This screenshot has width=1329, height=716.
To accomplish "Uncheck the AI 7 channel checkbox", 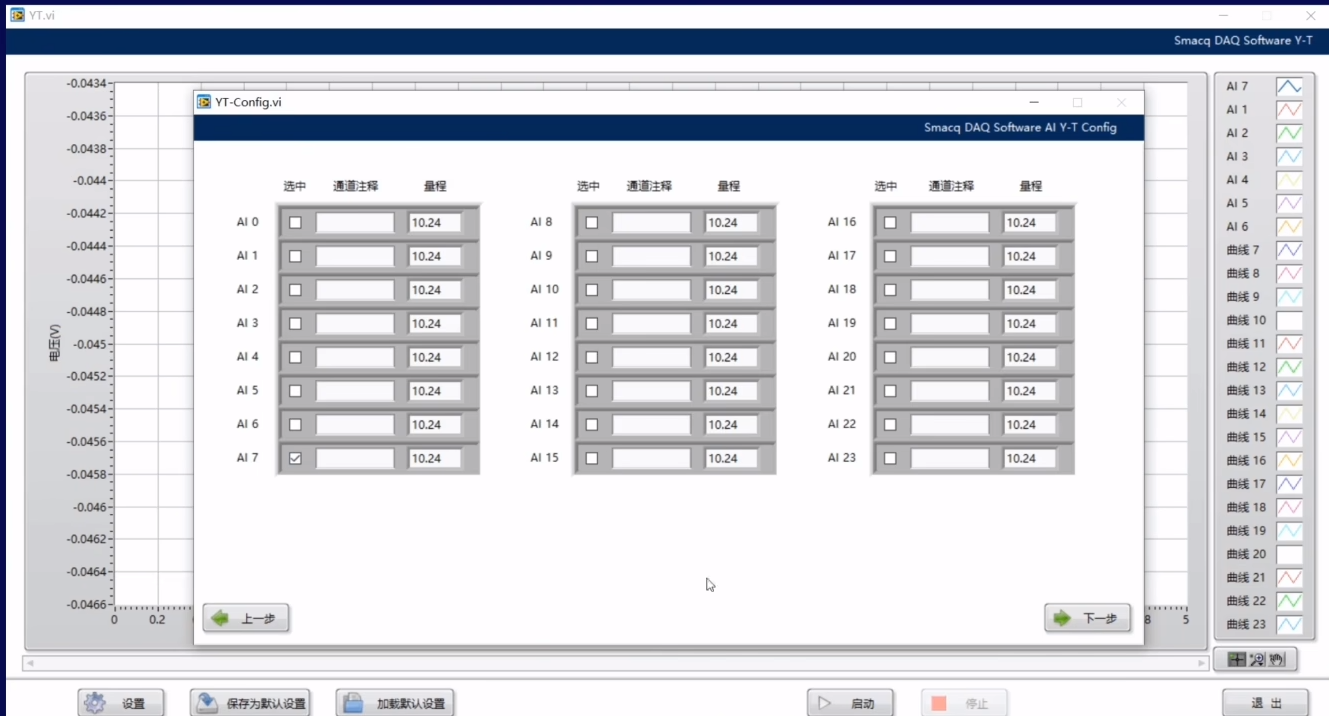I will 295,458.
